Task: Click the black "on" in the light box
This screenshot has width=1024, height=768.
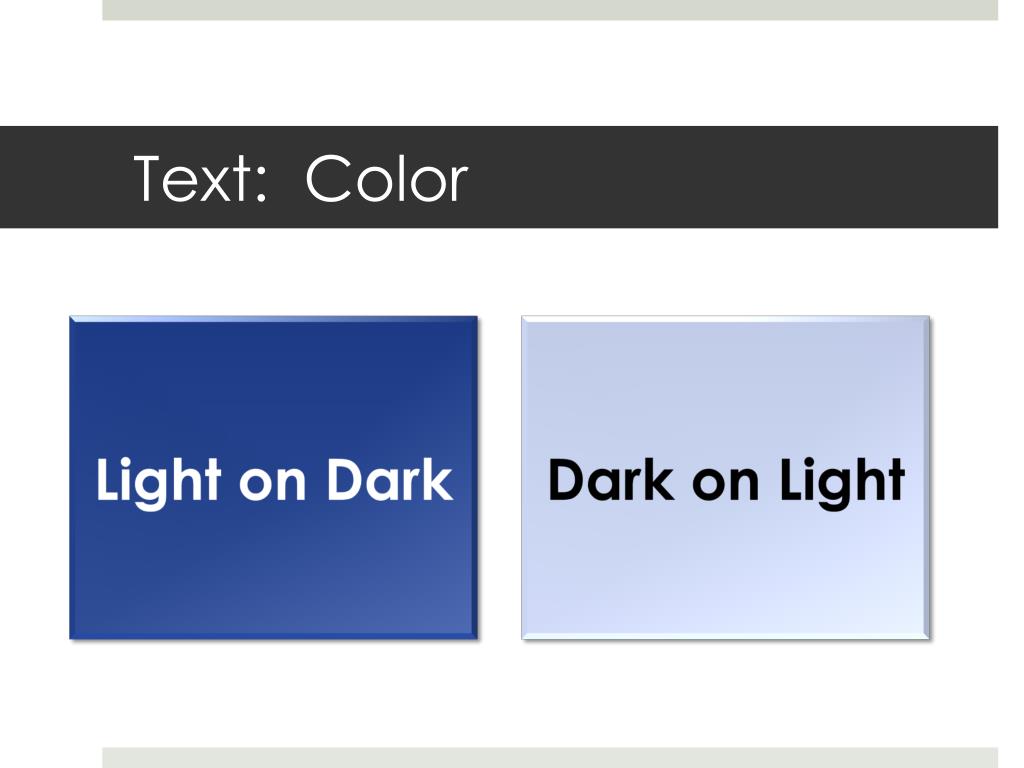Action: [x=726, y=485]
